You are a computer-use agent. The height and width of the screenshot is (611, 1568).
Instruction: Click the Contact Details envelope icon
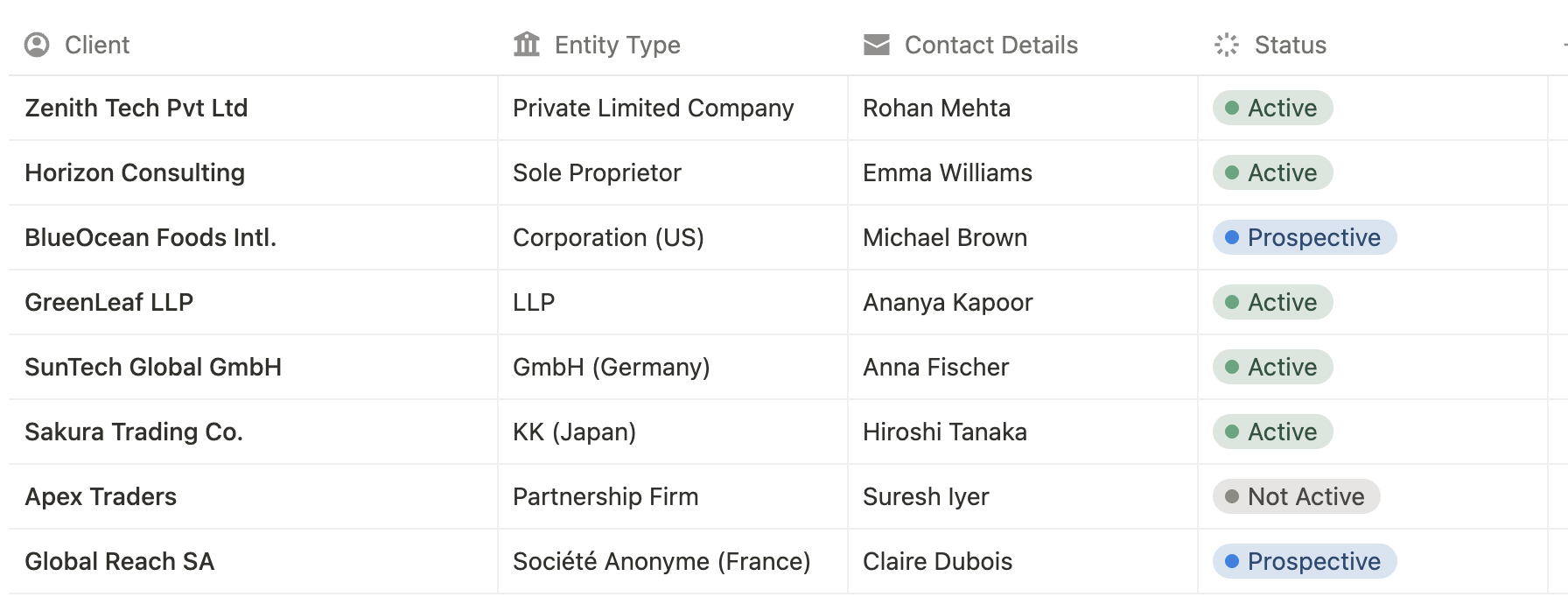pyautogui.click(x=876, y=45)
